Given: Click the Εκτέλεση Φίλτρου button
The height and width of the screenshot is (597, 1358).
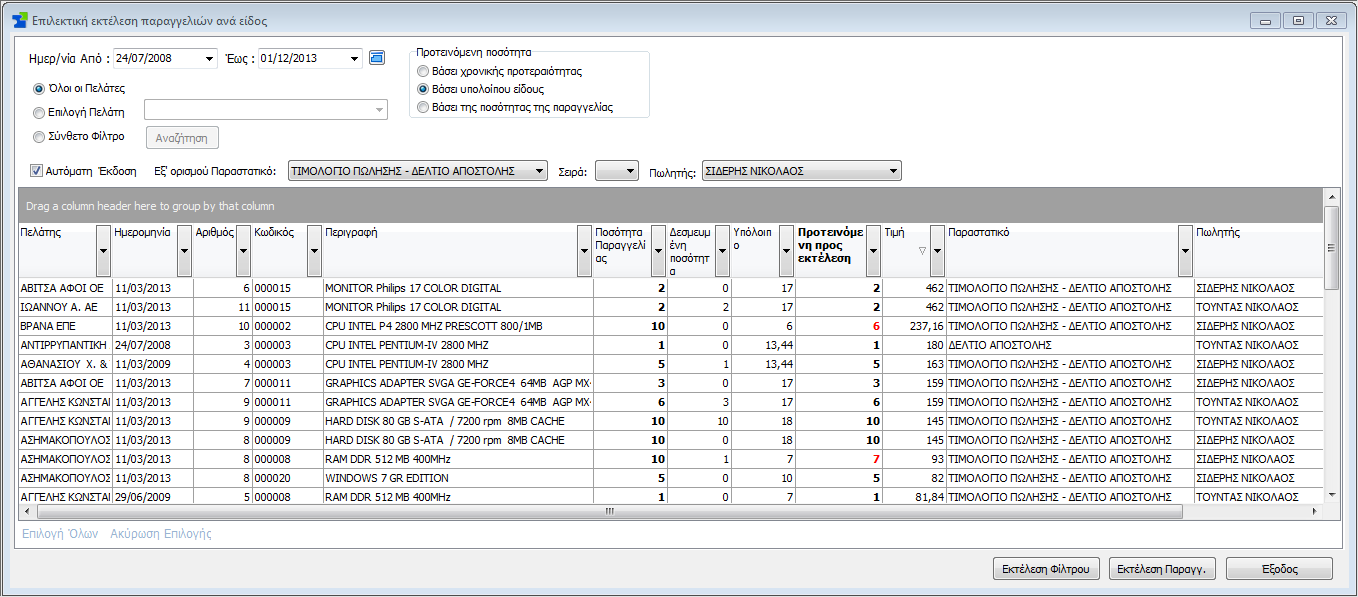Looking at the screenshot, I should coord(1047,569).
